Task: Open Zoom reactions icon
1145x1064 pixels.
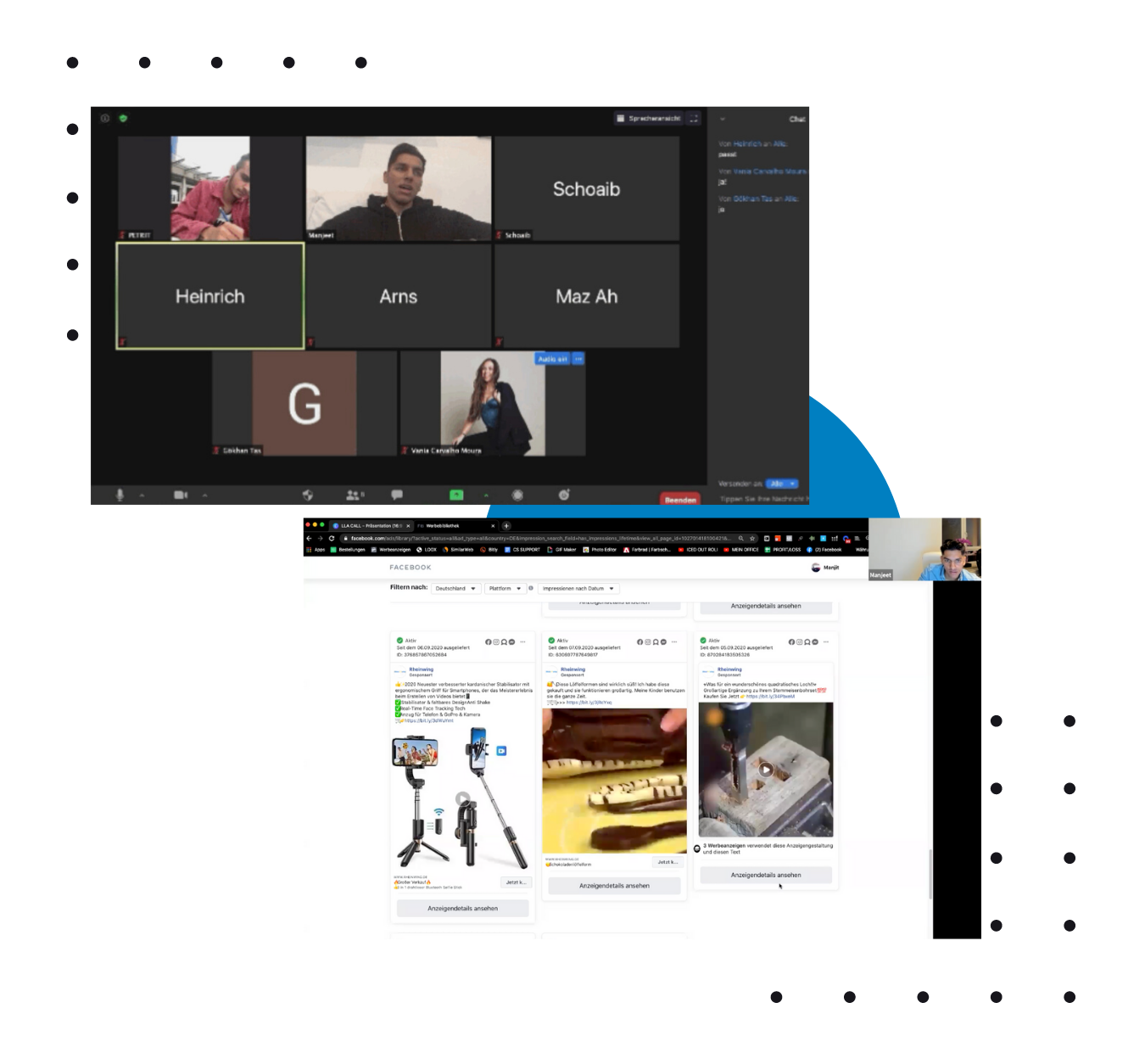Action: click(x=564, y=495)
